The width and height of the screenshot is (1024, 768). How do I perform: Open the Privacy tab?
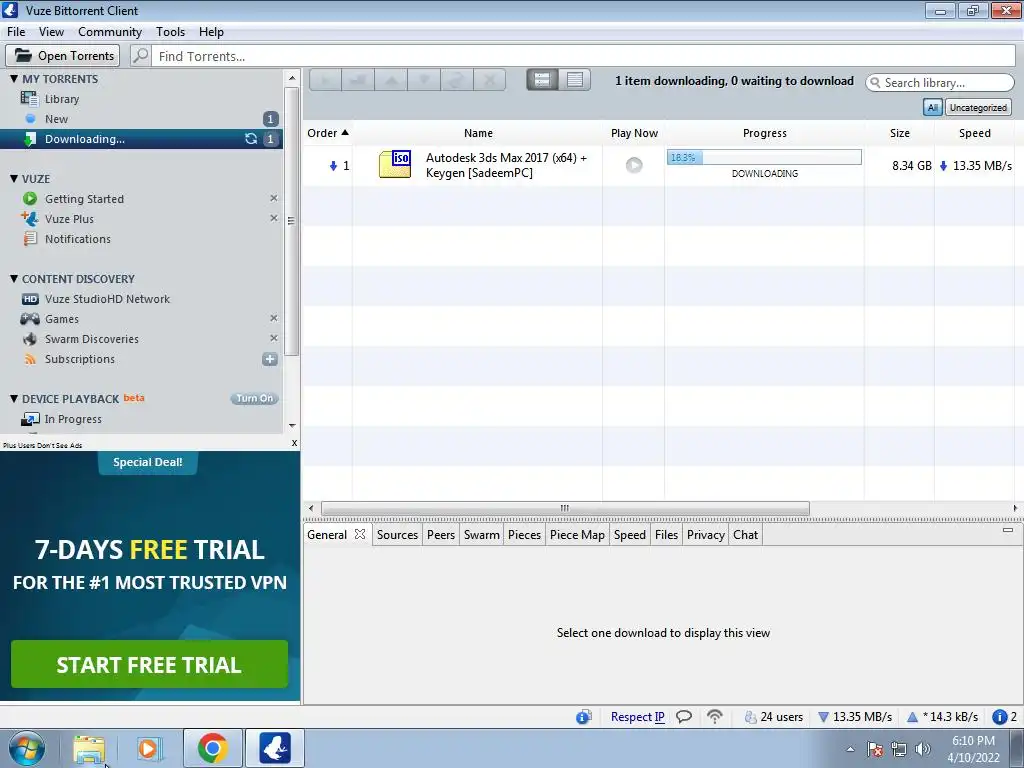(x=705, y=535)
